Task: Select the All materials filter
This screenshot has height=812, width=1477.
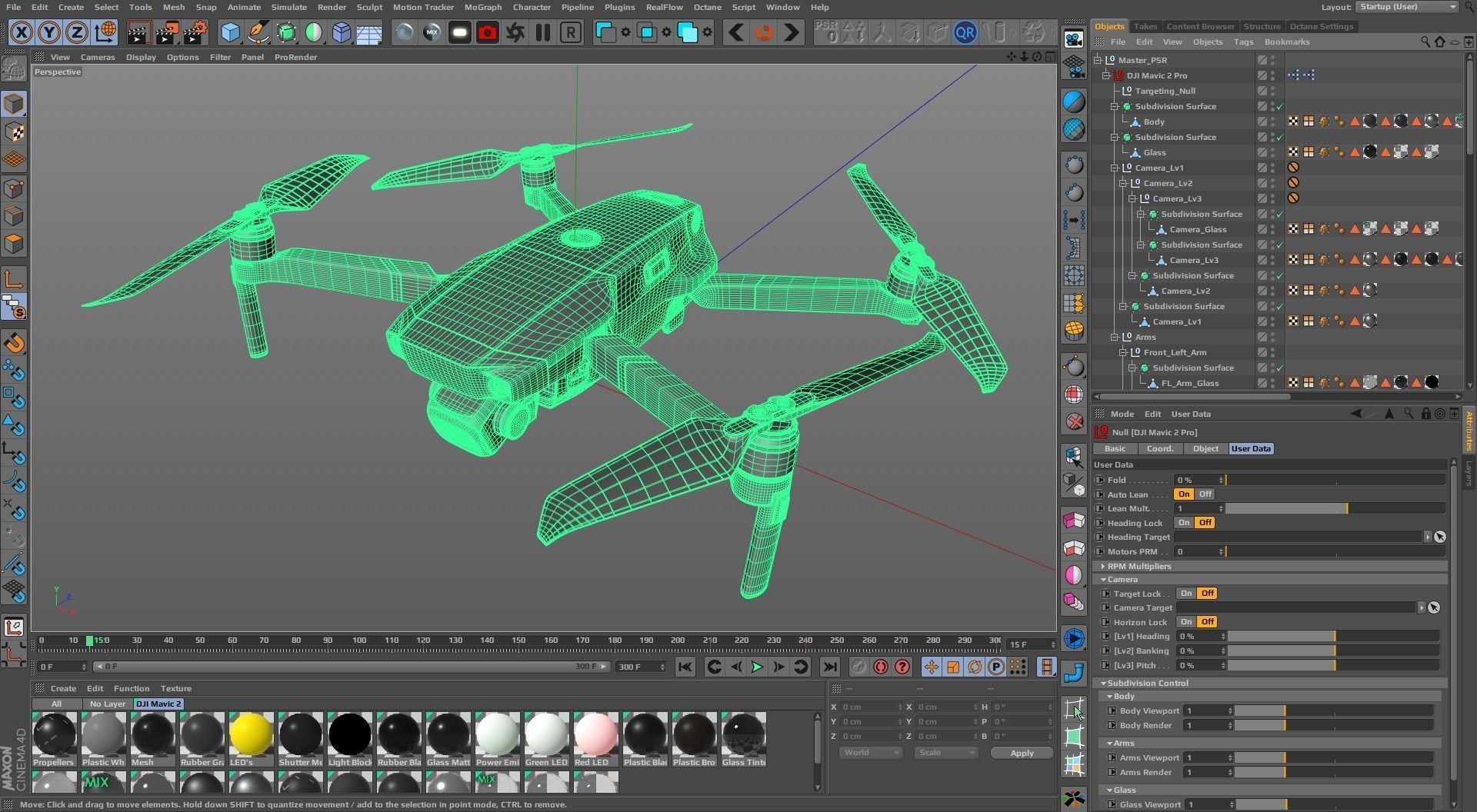Action: tap(56, 704)
